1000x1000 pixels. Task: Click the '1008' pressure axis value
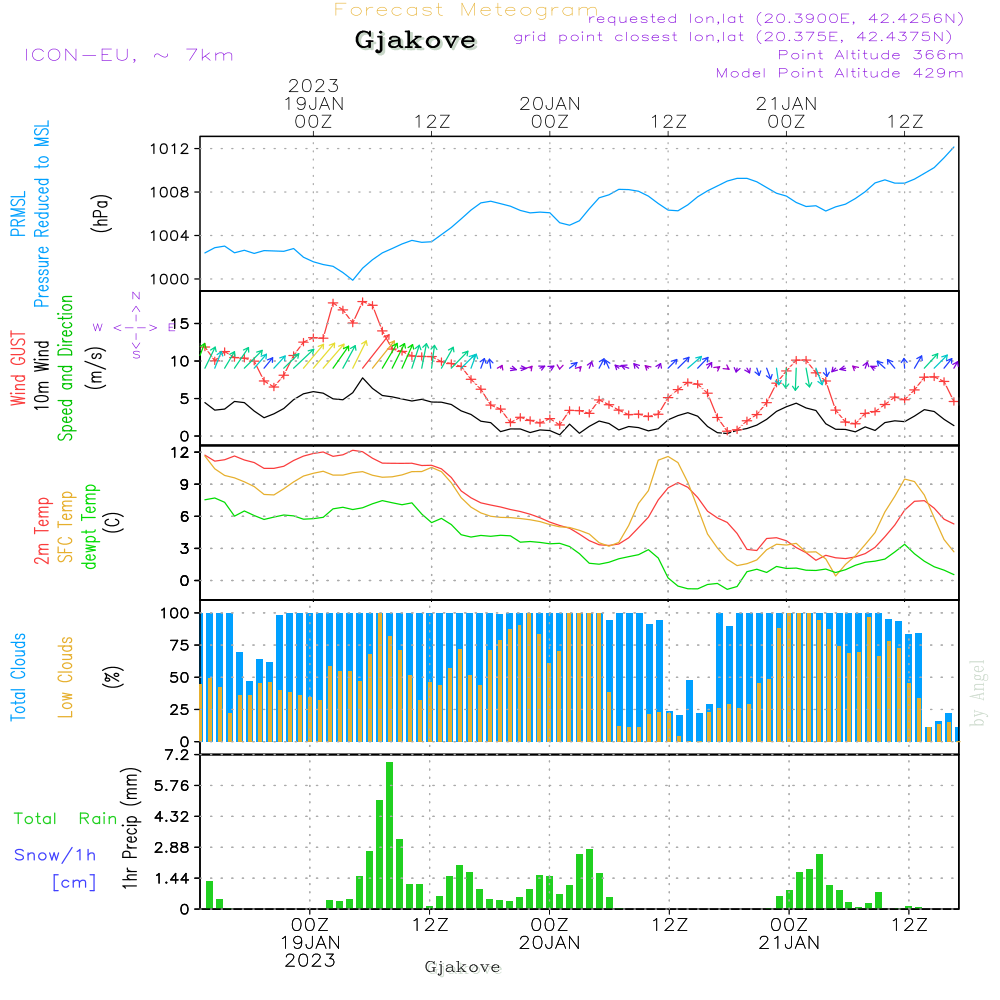(170, 193)
